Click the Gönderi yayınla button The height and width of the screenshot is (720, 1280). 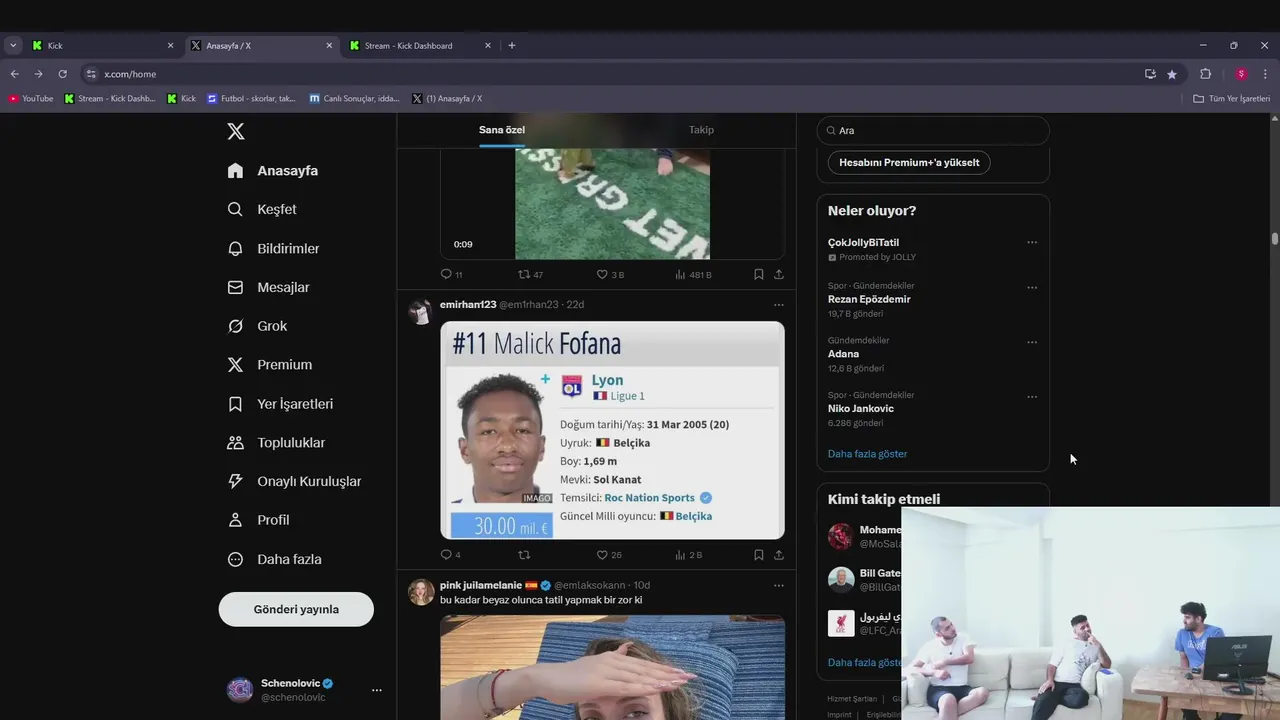tap(296, 609)
